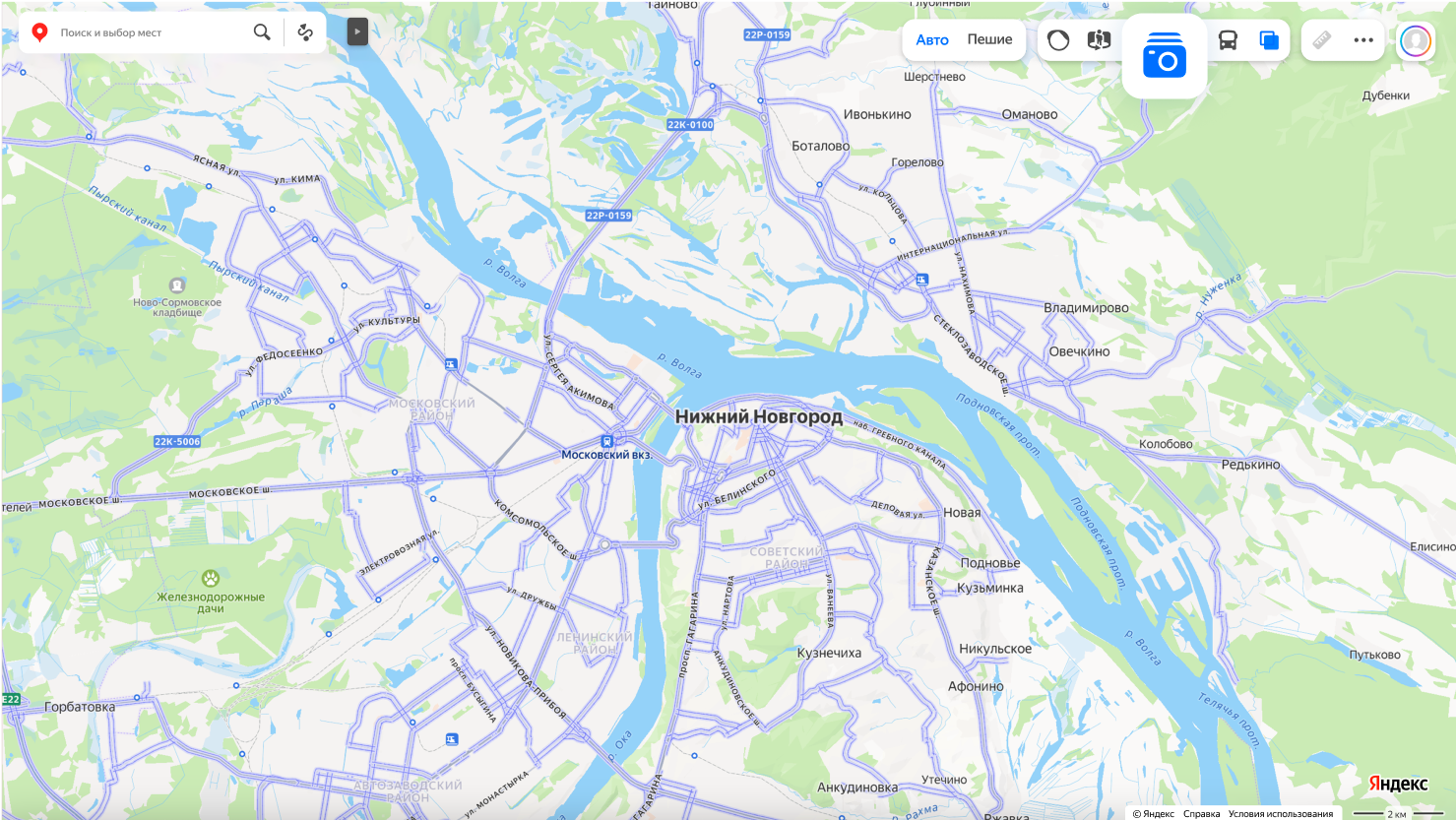Image resolution: width=1456 pixels, height=820 pixels.
Task: Open the route builder icon
Action: point(305,32)
